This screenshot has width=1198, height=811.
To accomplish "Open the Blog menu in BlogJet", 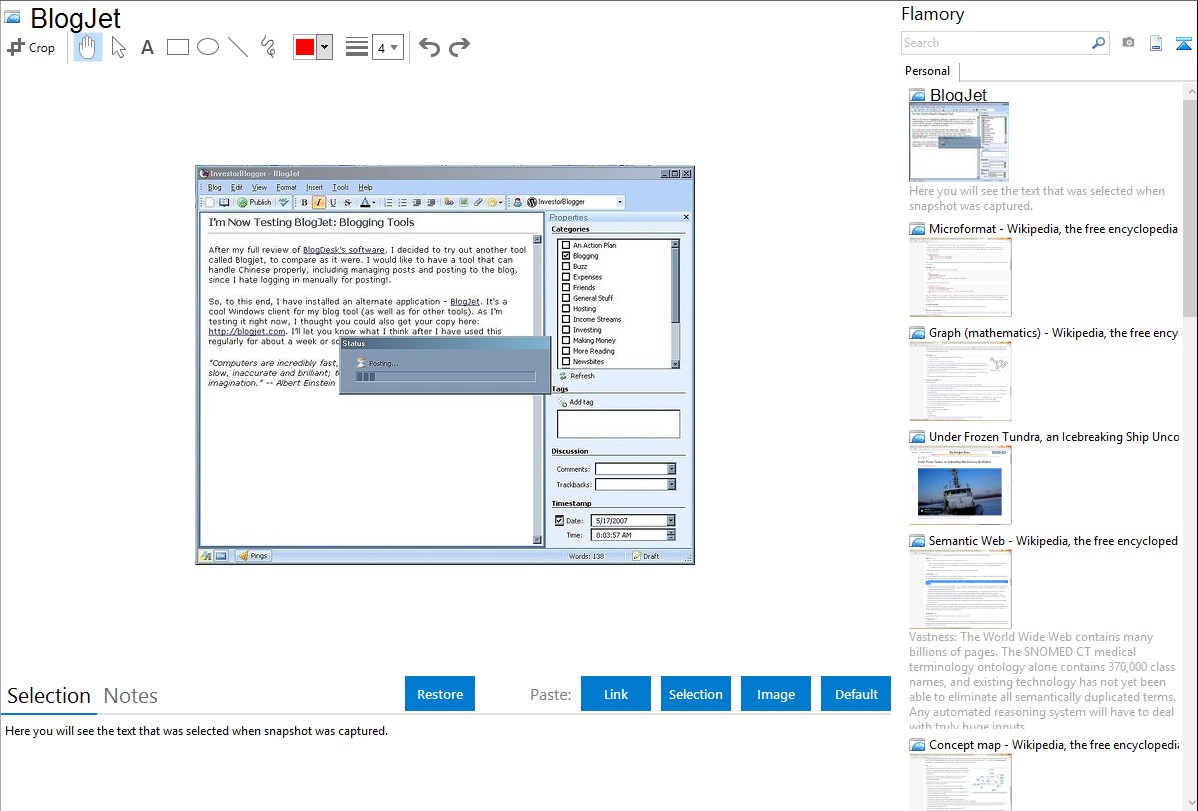I will pos(215,187).
